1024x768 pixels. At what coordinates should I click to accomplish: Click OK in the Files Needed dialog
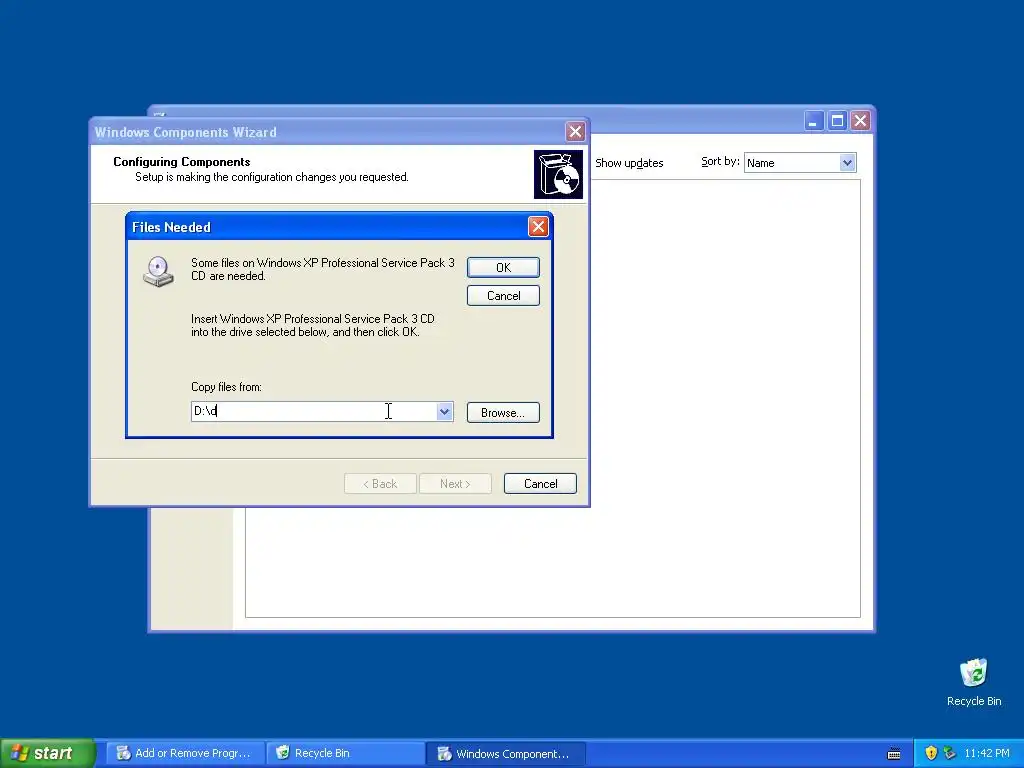pyautogui.click(x=503, y=267)
